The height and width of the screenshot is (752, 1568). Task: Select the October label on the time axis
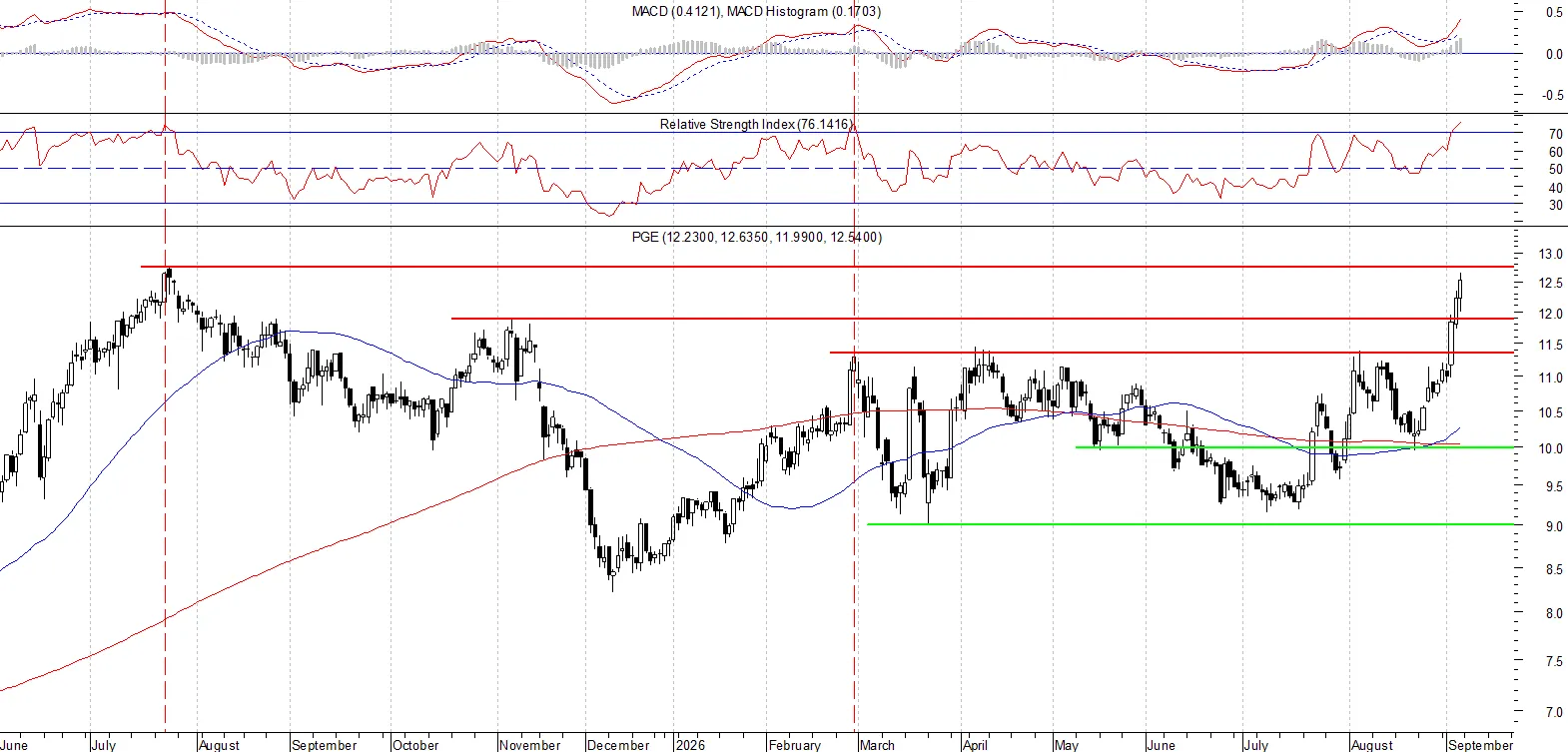pos(415,745)
